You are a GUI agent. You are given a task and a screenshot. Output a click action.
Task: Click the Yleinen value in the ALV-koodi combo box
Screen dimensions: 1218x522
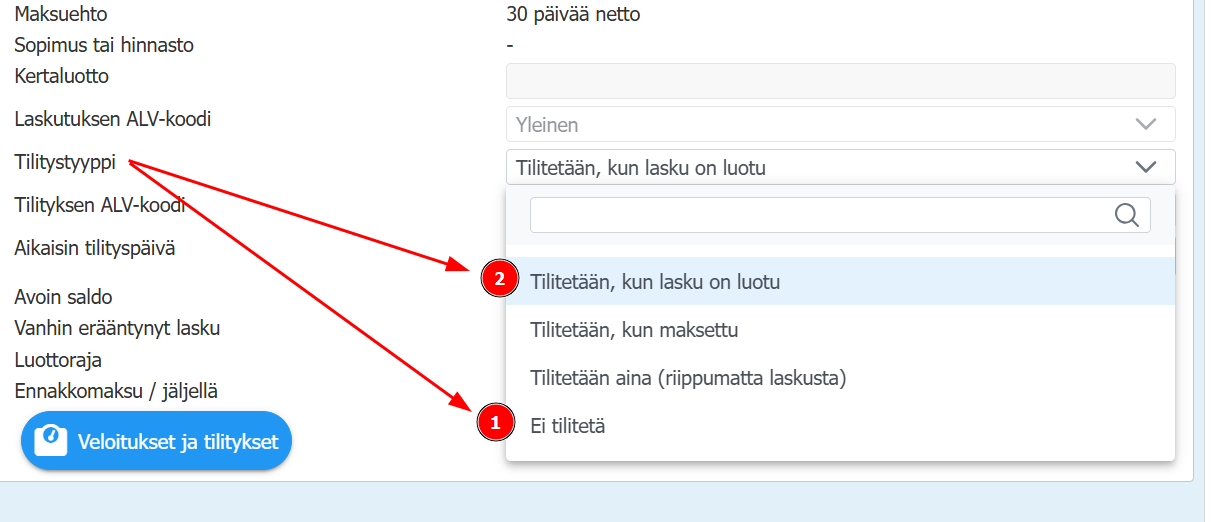pos(547,125)
